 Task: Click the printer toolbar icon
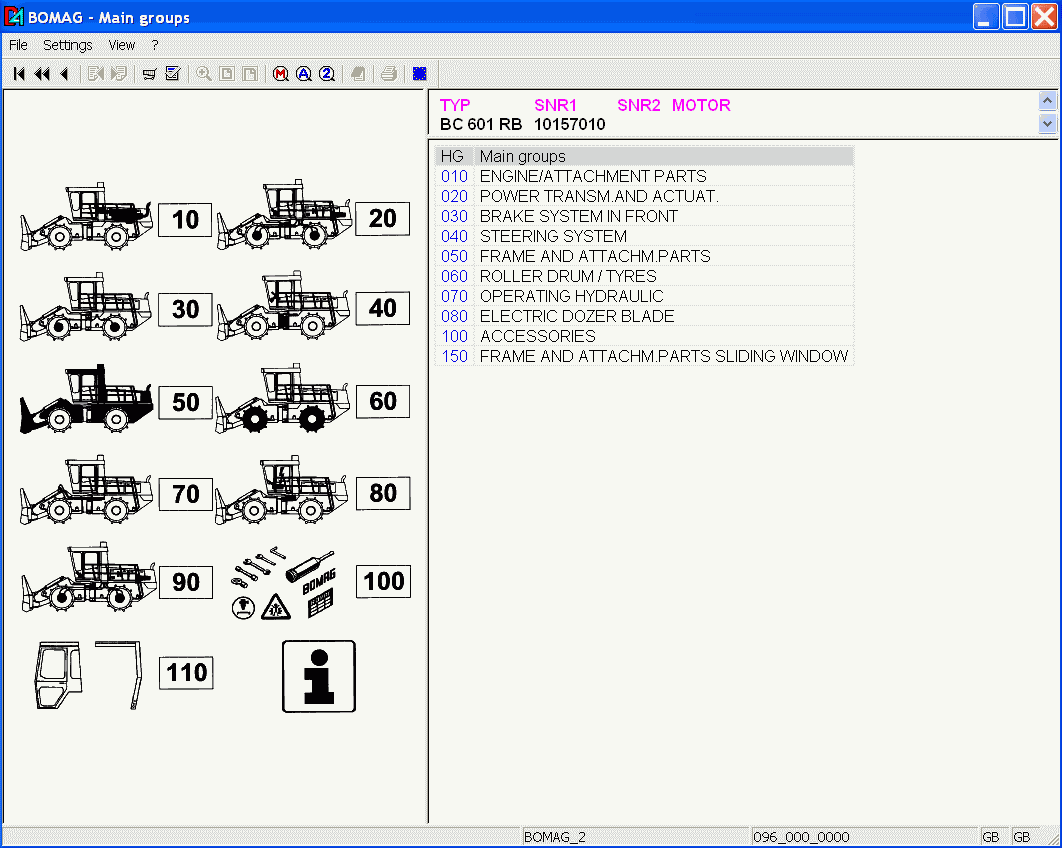click(388, 74)
